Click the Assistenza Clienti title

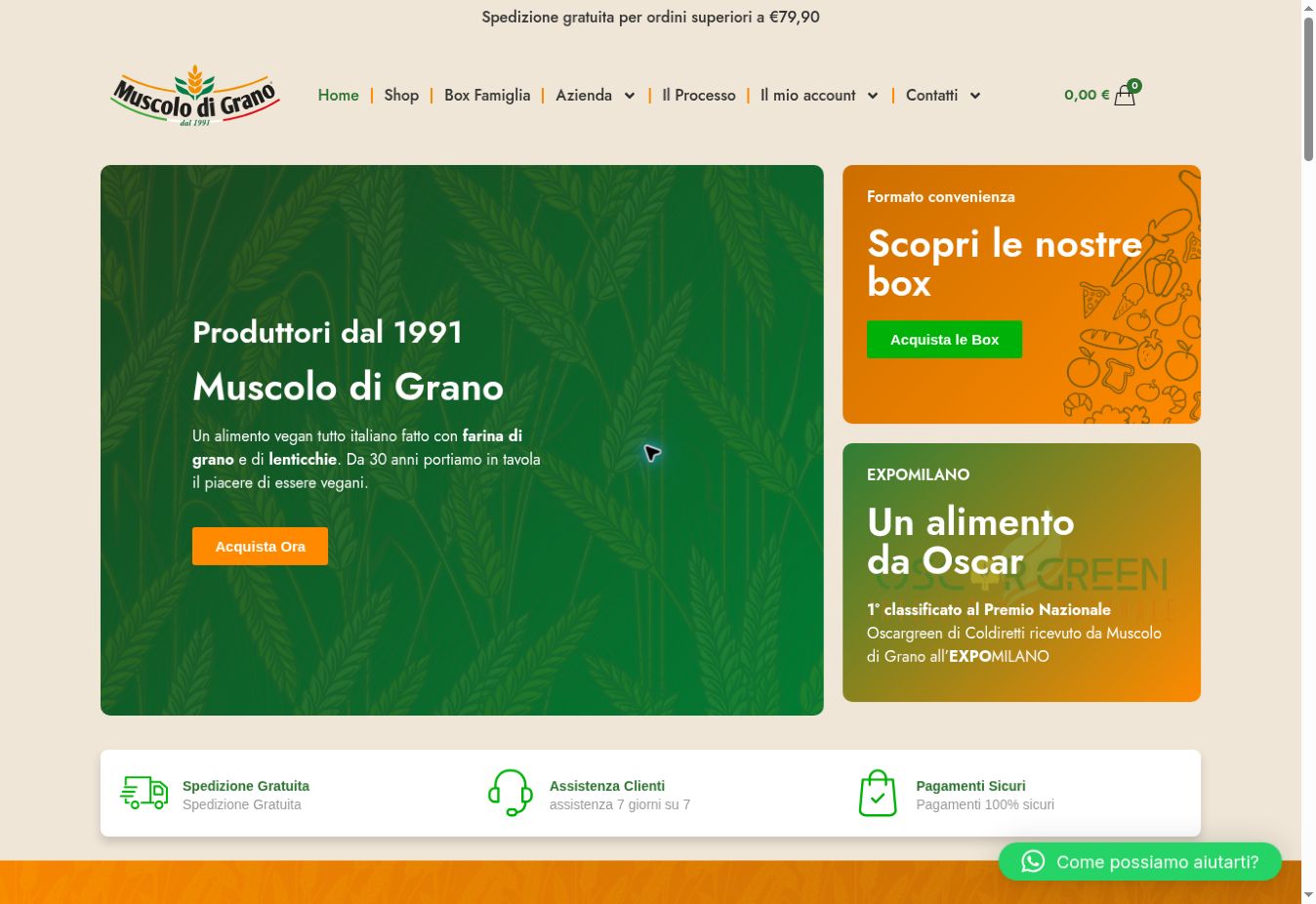tap(607, 786)
